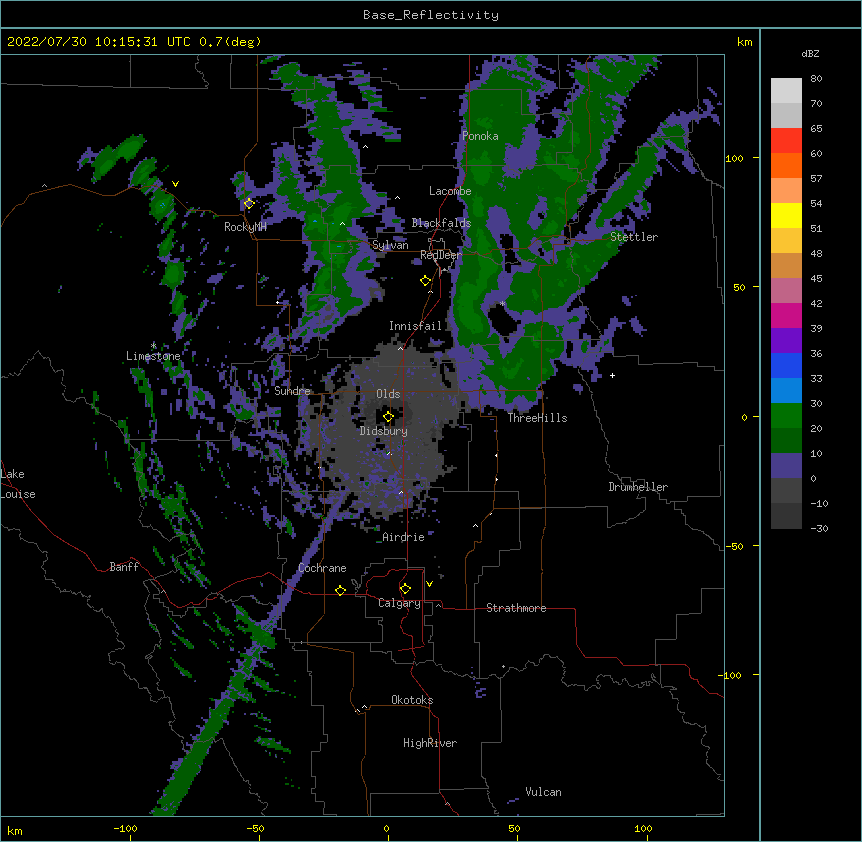Click the 65 value on dBZ legend
The image size is (862, 842).
click(816, 129)
